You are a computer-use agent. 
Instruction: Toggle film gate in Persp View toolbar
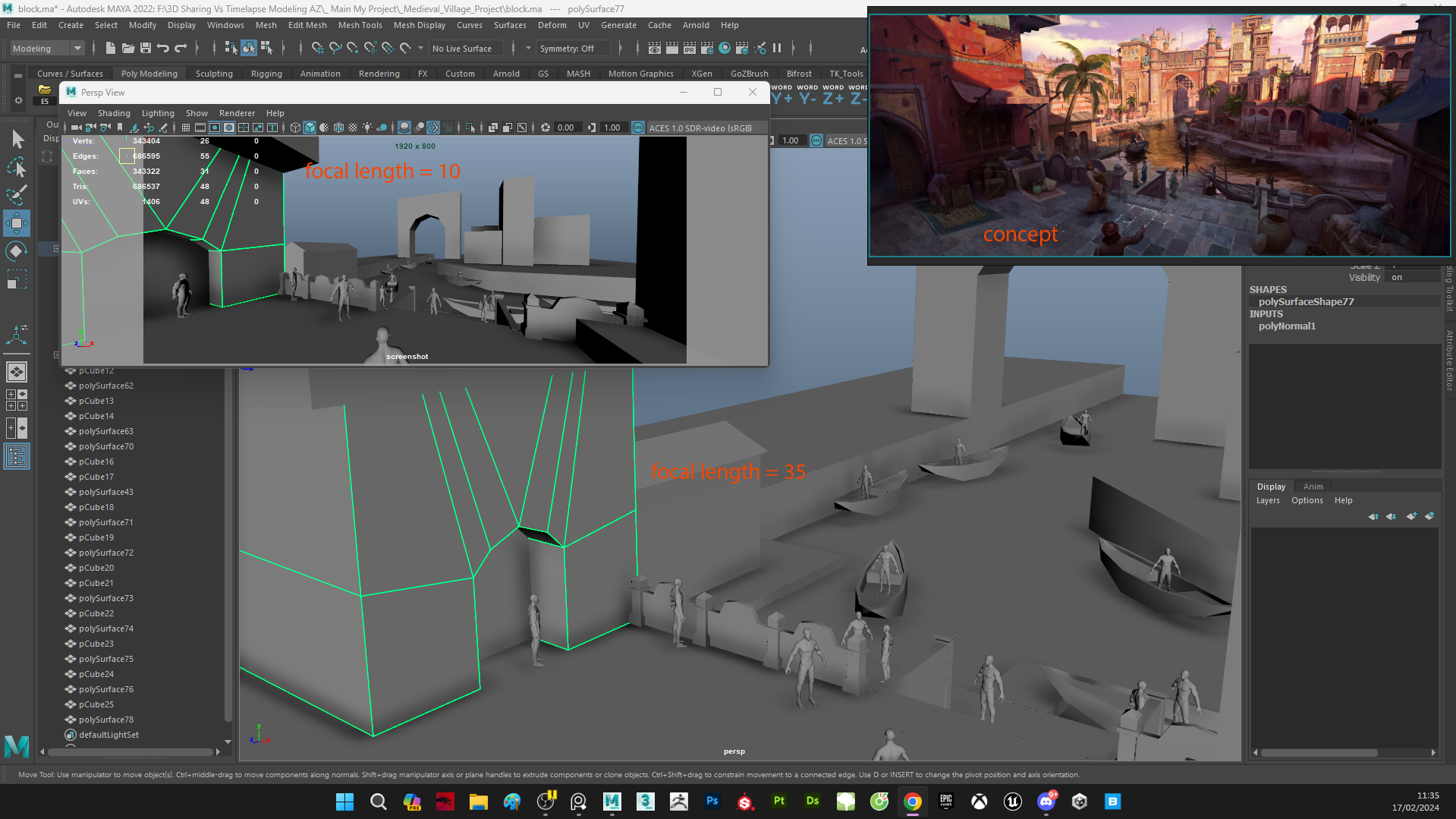(x=200, y=128)
